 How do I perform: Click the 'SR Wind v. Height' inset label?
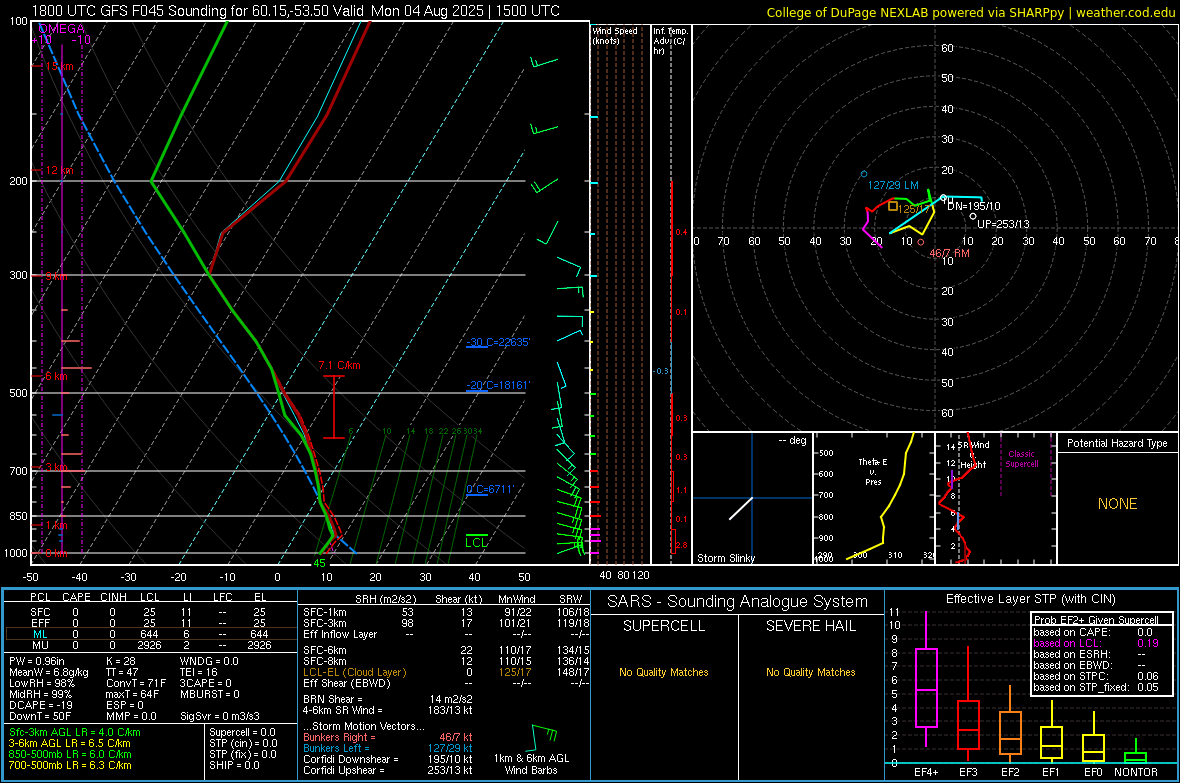(973, 455)
